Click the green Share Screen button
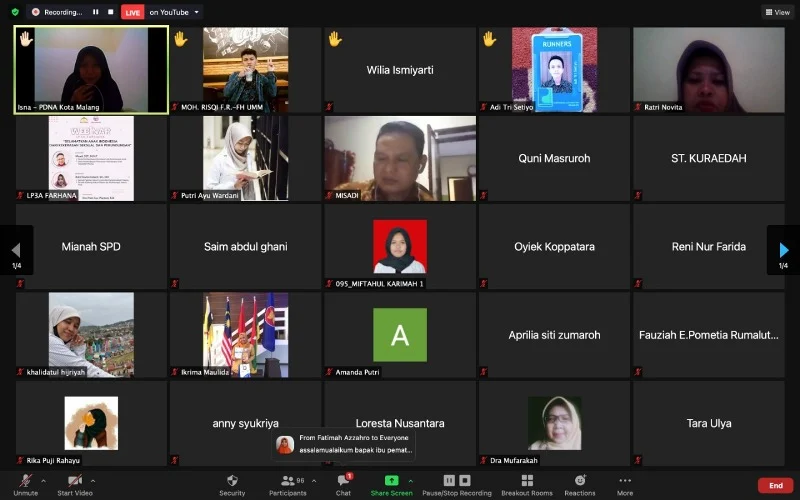The image size is (800, 500). (x=391, y=485)
